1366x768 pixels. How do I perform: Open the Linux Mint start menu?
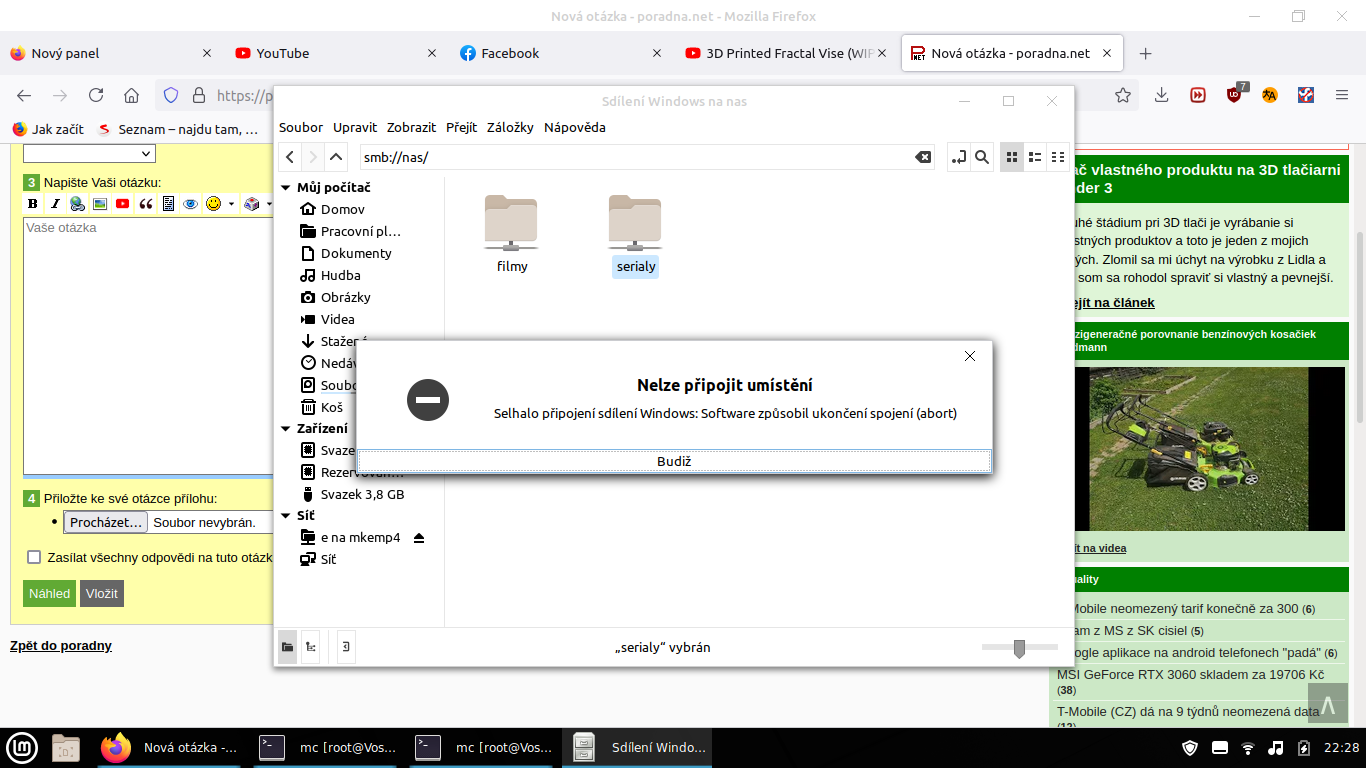(21, 747)
